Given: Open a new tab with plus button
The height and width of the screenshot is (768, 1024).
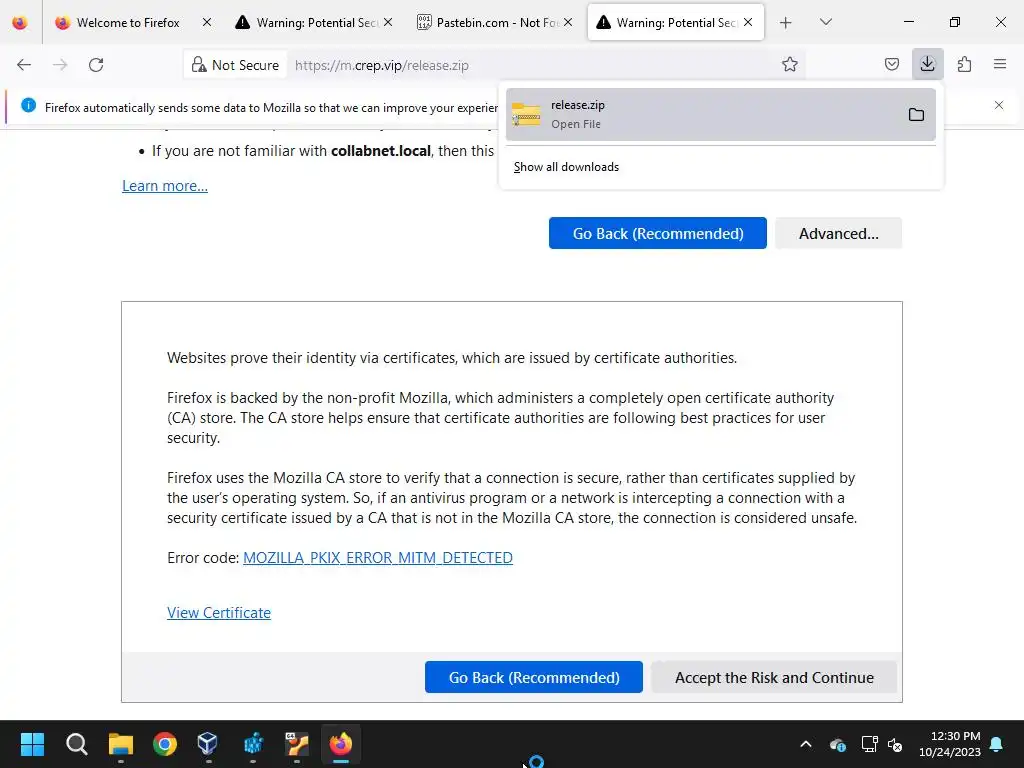Looking at the screenshot, I should (x=786, y=23).
